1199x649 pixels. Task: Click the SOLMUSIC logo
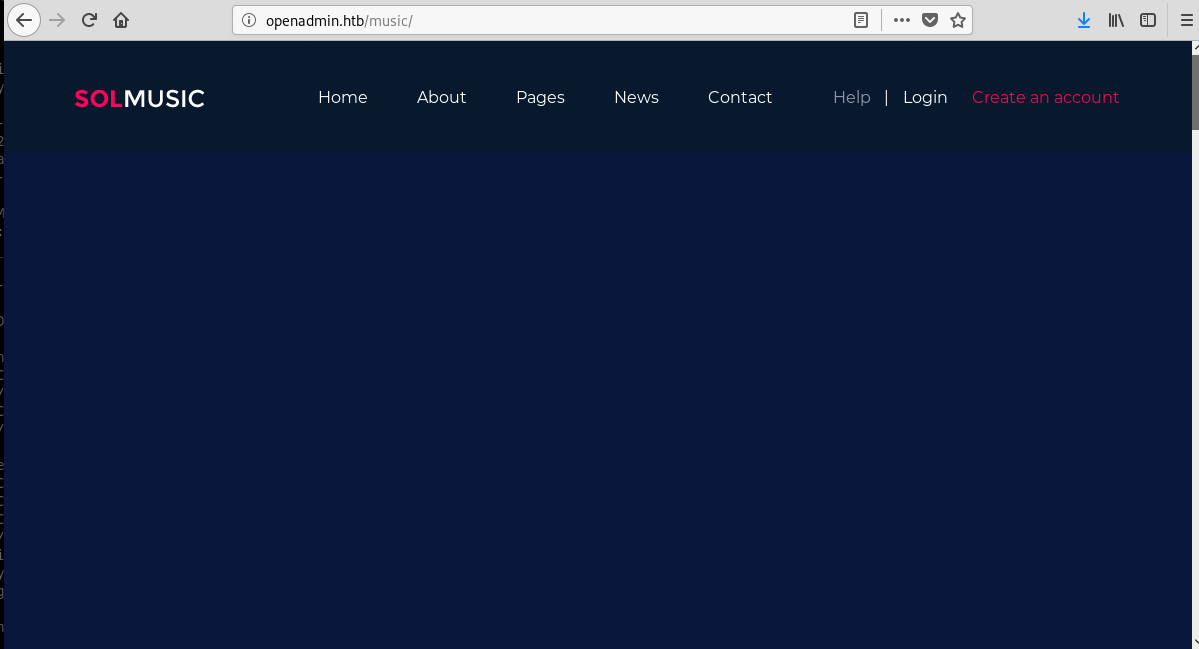(139, 99)
